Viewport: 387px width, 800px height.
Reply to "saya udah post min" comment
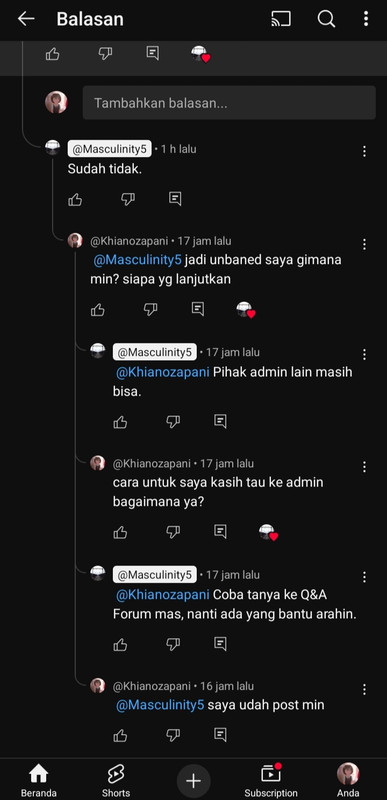(x=220, y=735)
